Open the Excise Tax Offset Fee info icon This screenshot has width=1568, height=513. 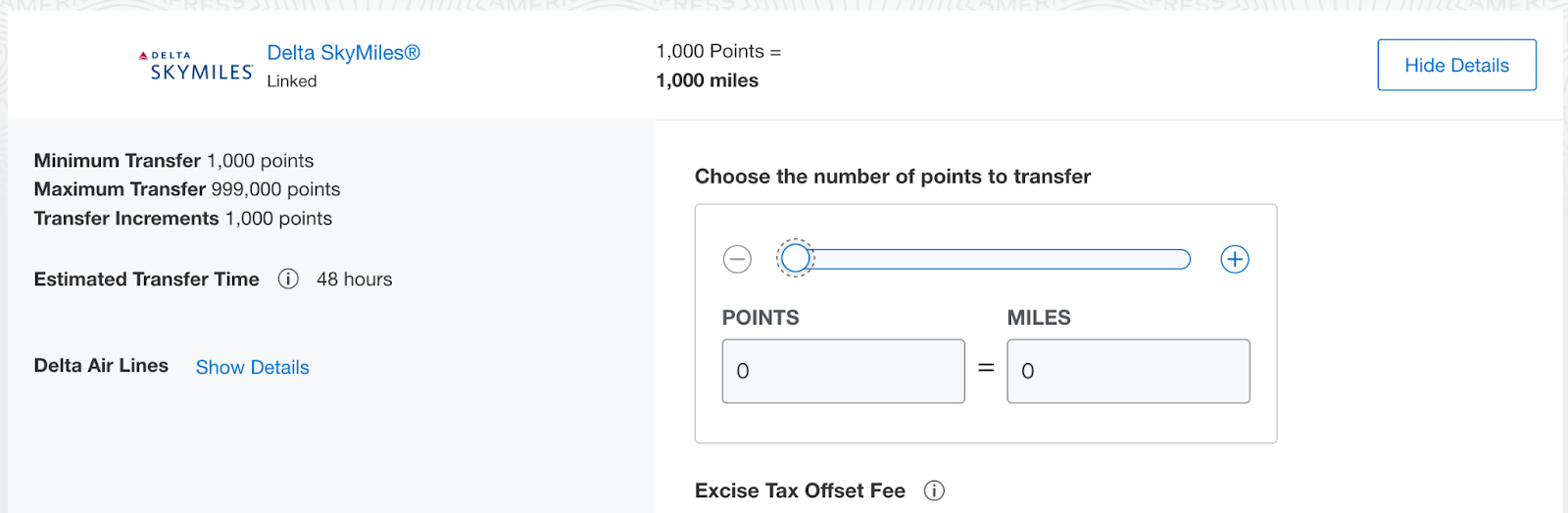[x=934, y=490]
